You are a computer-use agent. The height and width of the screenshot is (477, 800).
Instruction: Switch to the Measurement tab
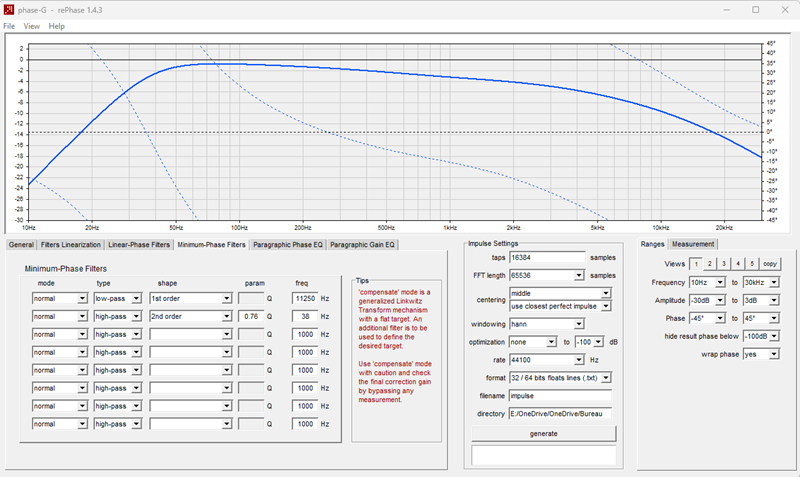(x=693, y=244)
